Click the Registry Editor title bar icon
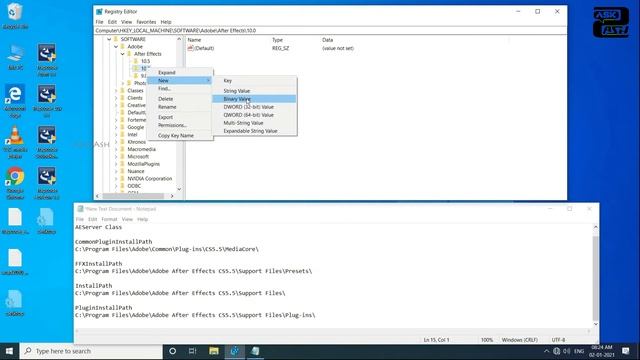This screenshot has width=640, height=360. tap(99, 11)
